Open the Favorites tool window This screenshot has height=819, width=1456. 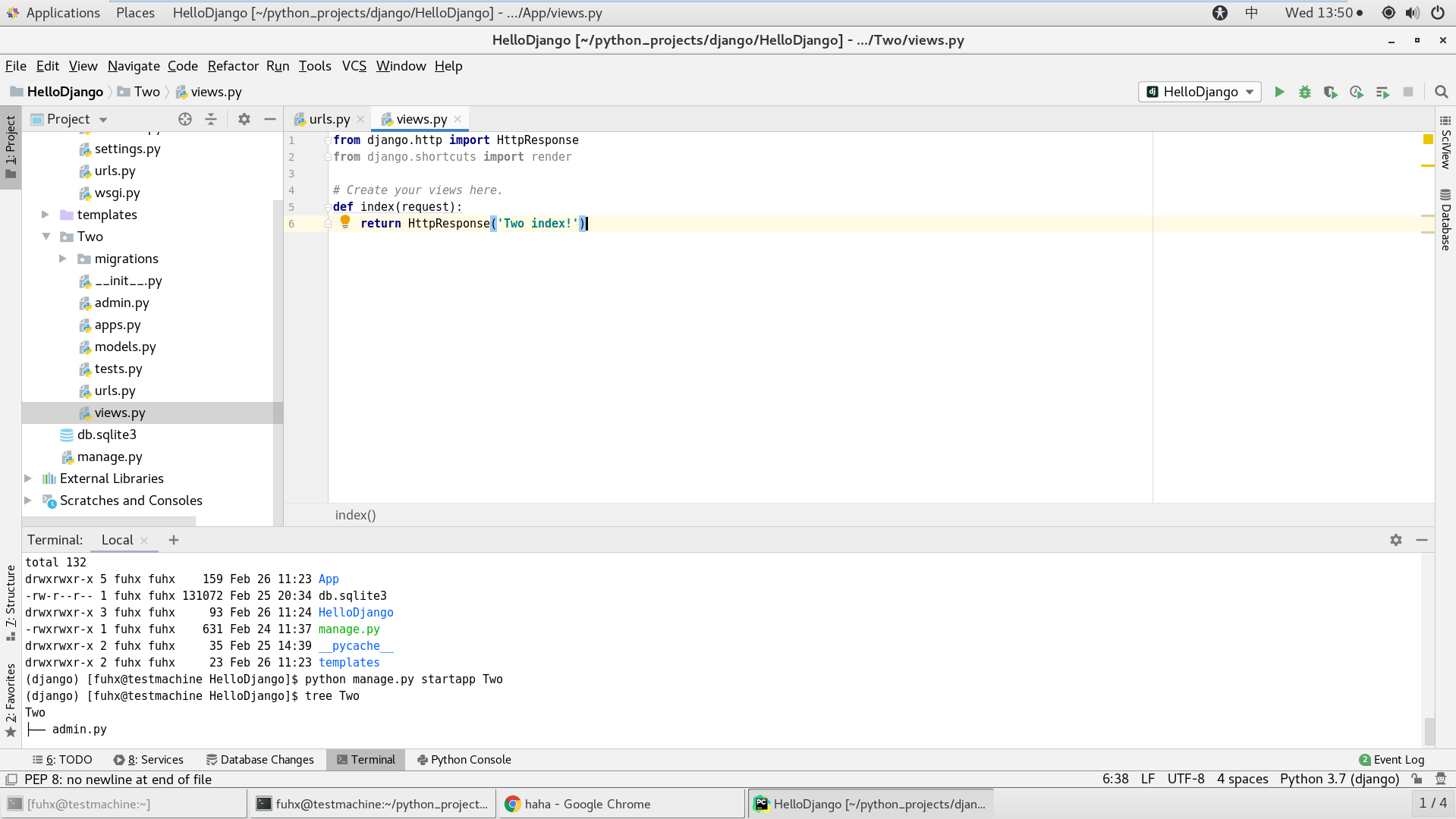[x=11, y=701]
